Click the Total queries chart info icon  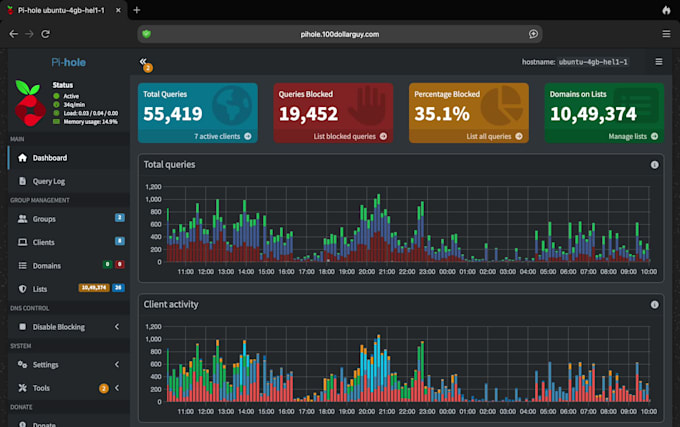point(654,165)
